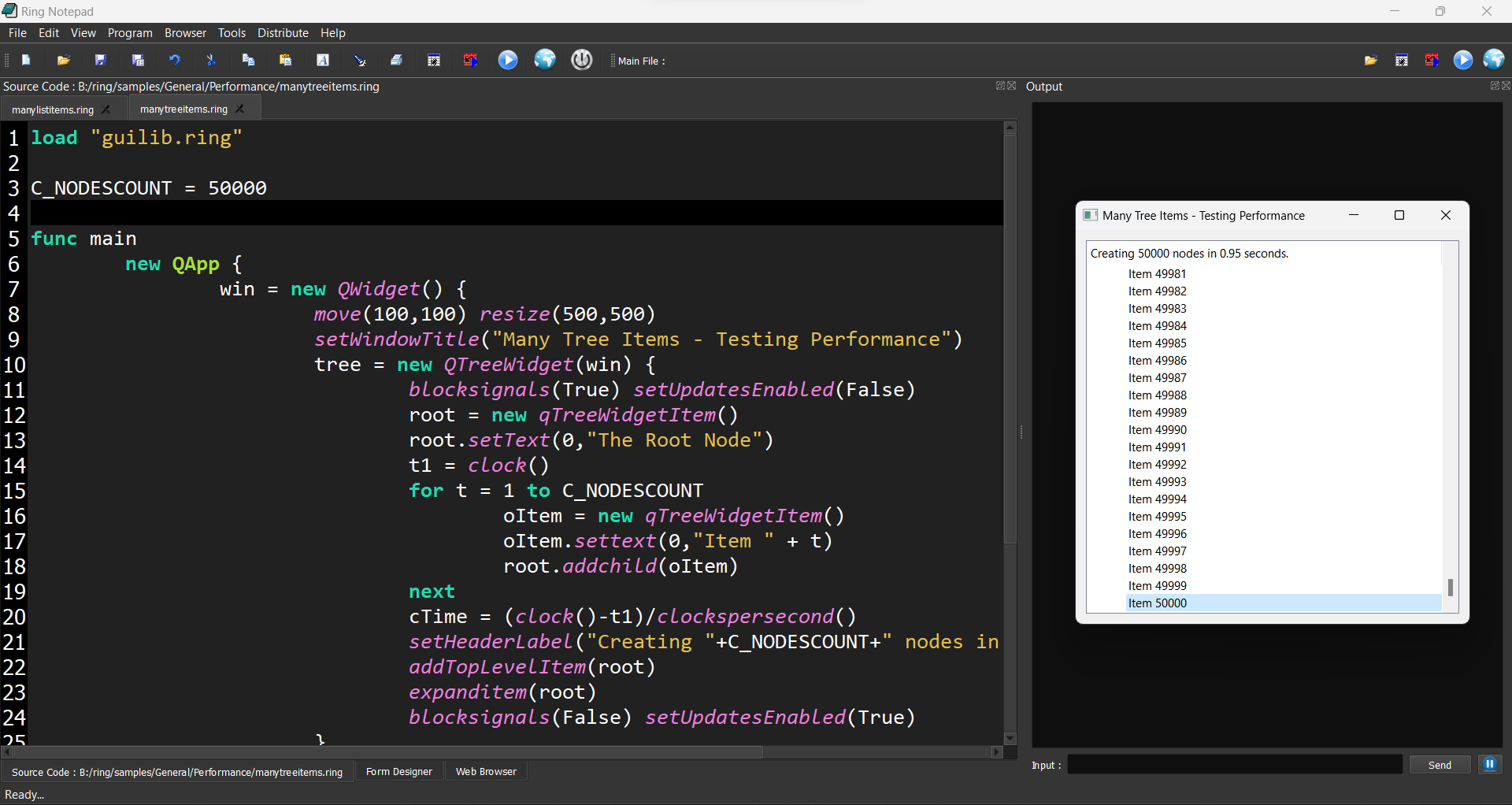This screenshot has height=805, width=1512.
Task: Open the File menu
Action: [17, 33]
